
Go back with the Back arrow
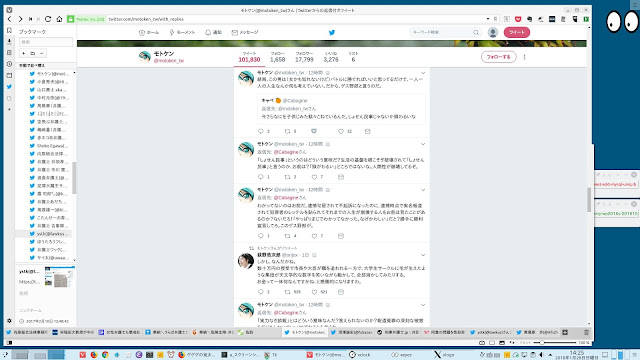coord(9,19)
